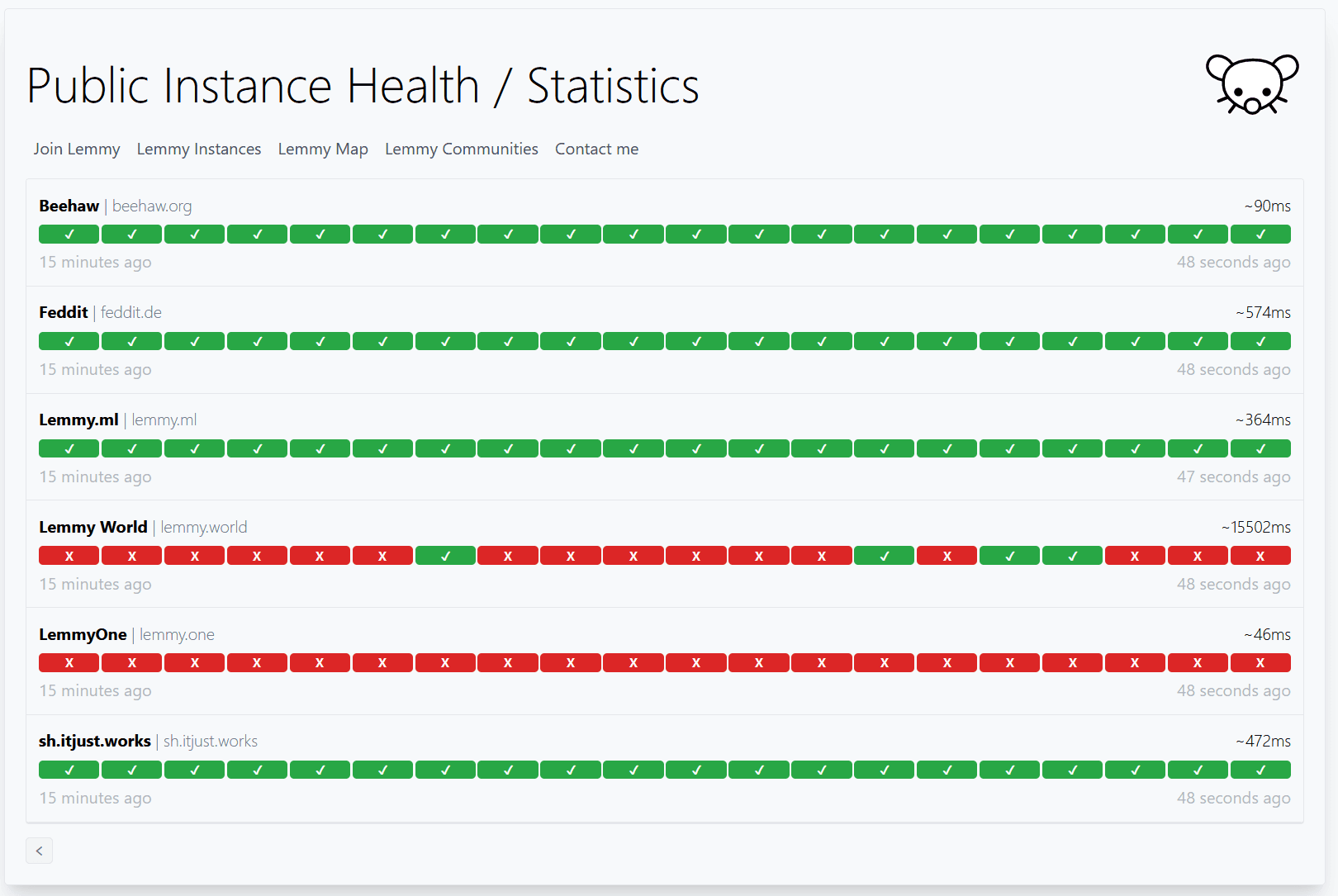Click the Public Instance Health / Statistics heading
This screenshot has width=1338, height=896.
pos(363,86)
